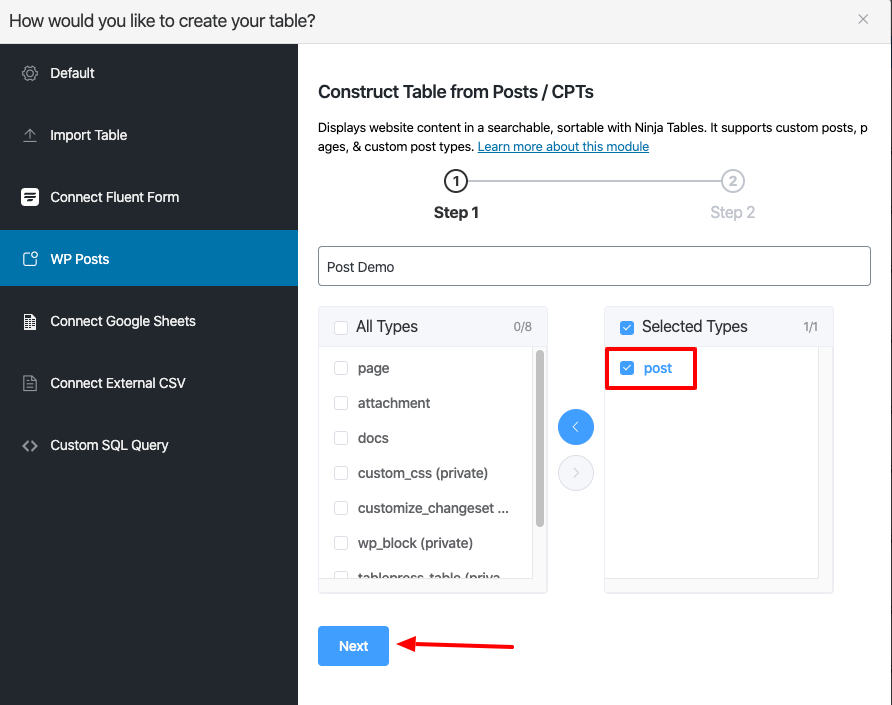Toggle the Selected Types header checkbox
The image size is (892, 705).
[x=627, y=327]
